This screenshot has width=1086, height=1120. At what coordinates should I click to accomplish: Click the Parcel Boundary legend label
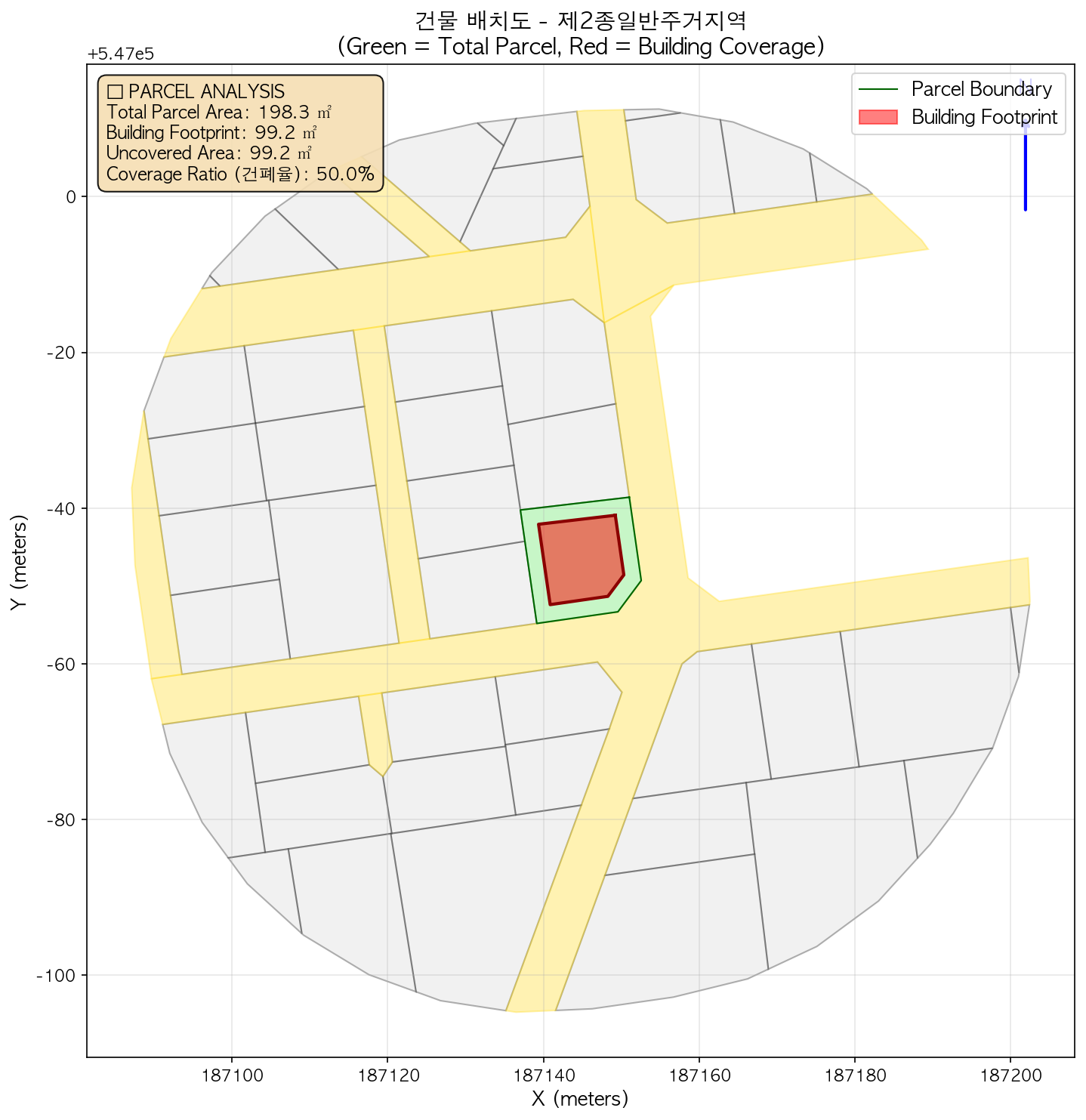click(981, 89)
